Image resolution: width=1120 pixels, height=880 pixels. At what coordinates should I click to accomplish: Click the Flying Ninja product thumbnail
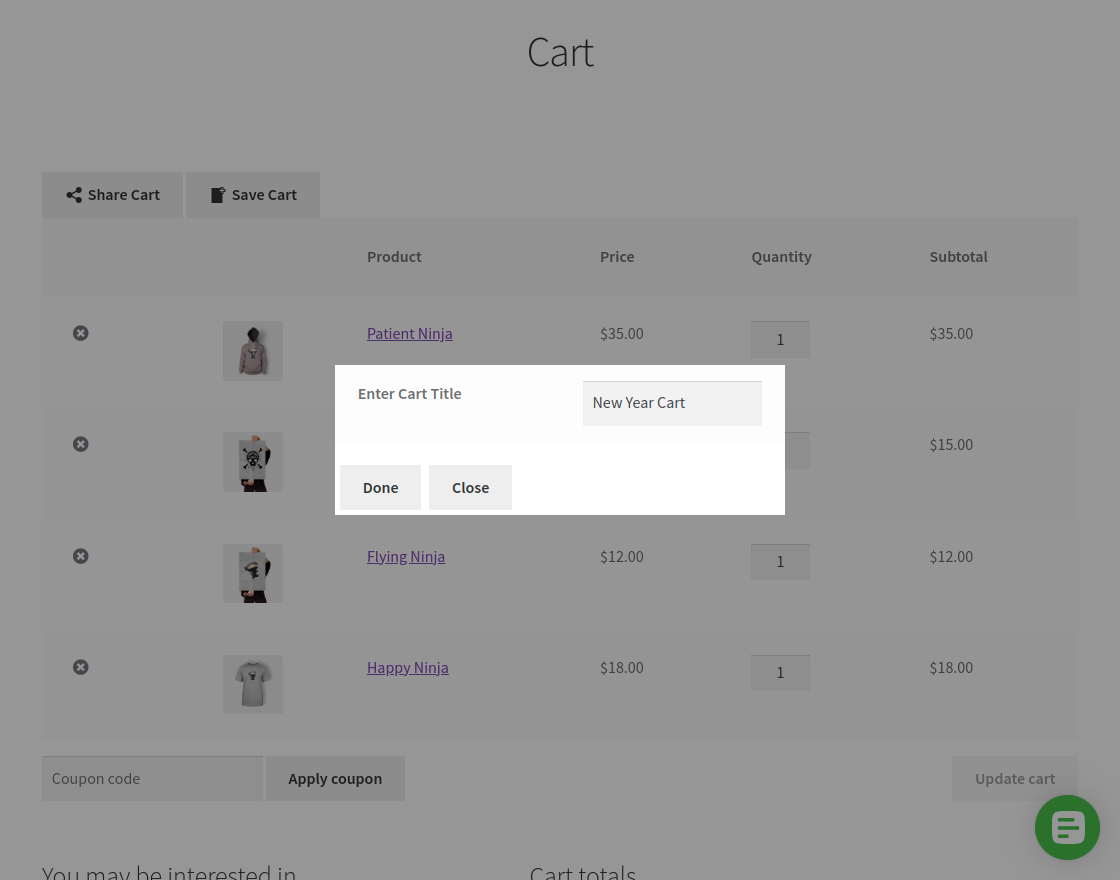click(x=253, y=573)
